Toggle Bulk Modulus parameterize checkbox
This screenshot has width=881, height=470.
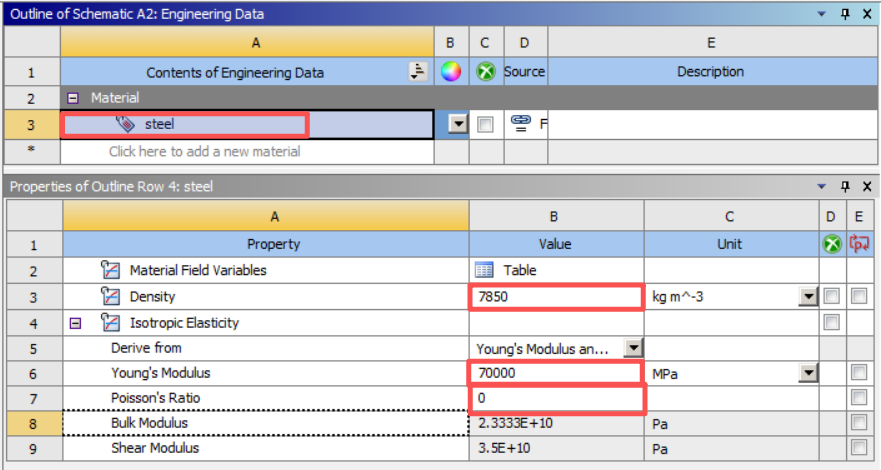(x=859, y=422)
